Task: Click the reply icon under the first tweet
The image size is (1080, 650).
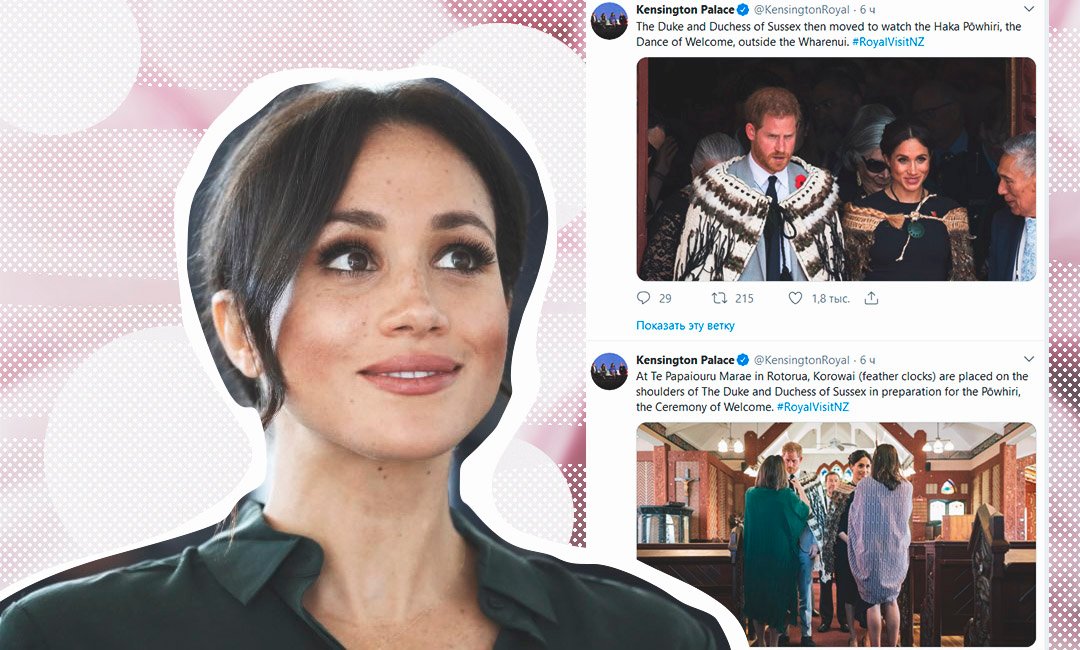Action: (643, 298)
